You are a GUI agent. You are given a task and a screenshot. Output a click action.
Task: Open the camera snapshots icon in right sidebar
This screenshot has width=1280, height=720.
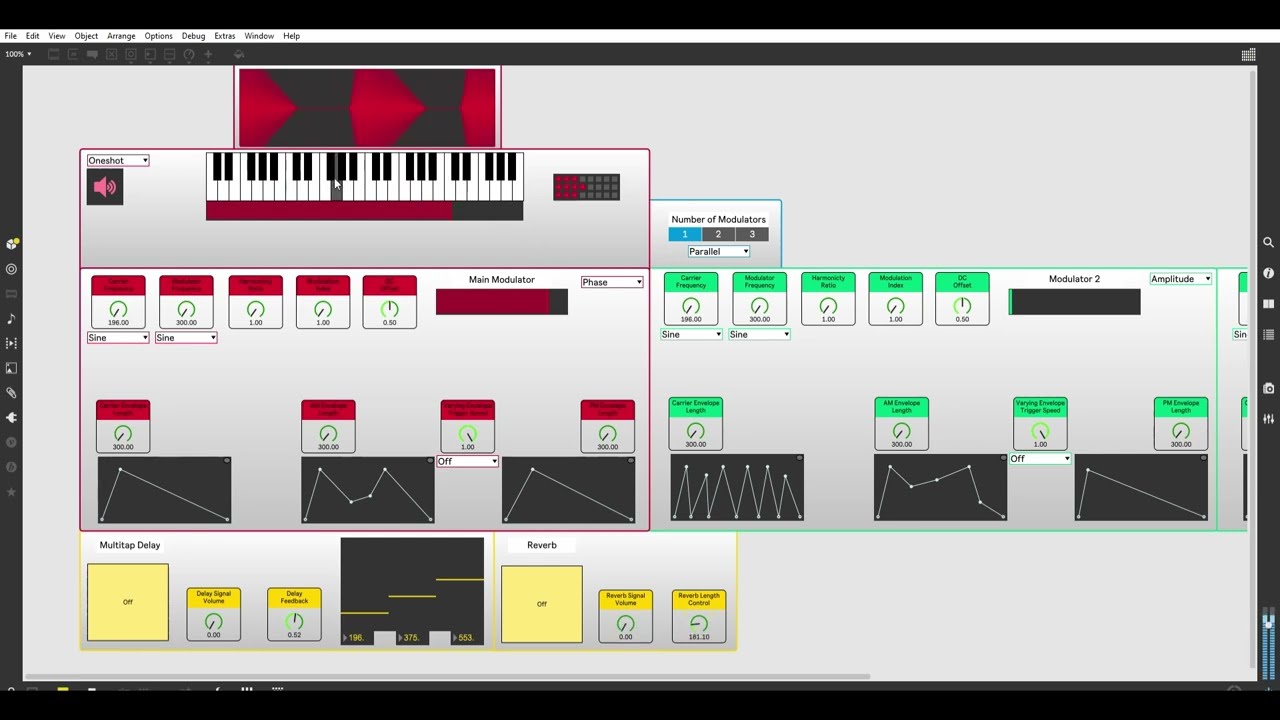(x=1268, y=388)
